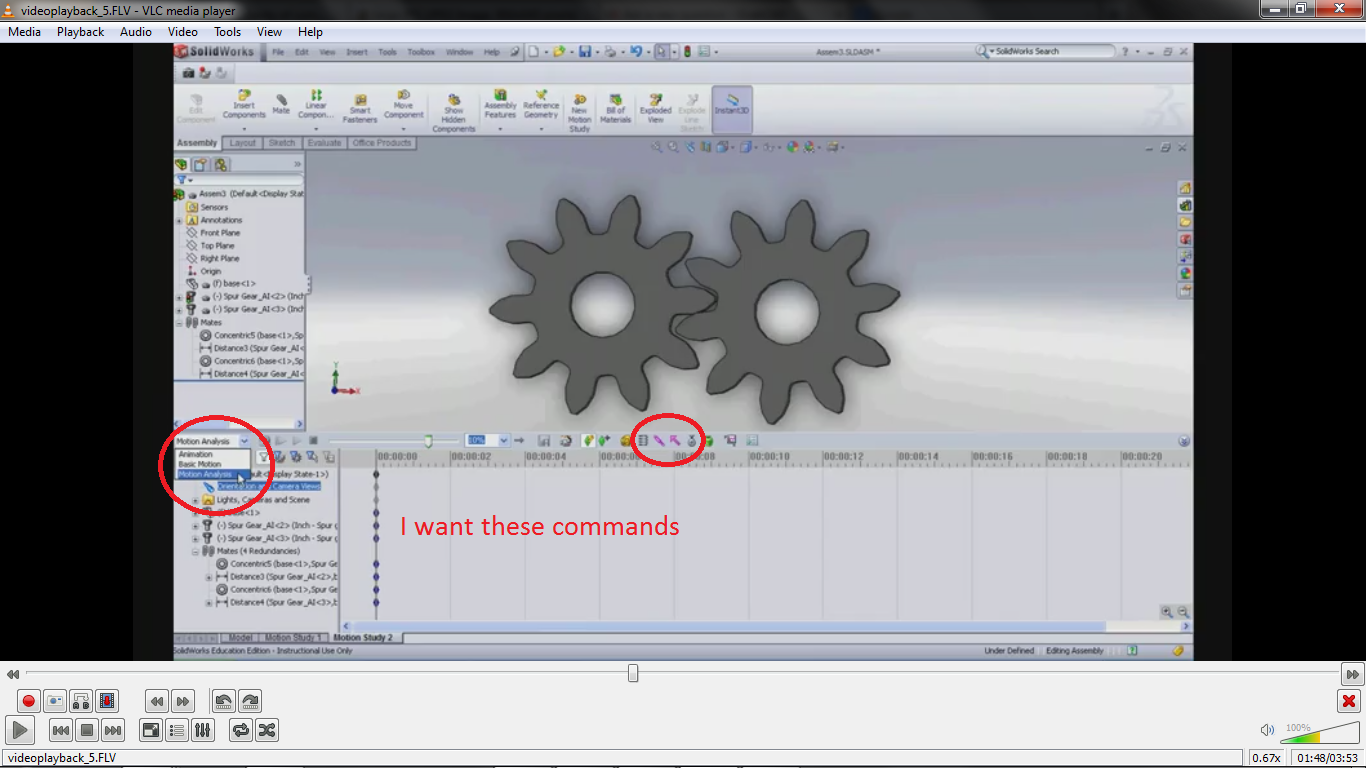Take a snapshot with the VLC camera icon
The height and width of the screenshot is (768, 1366).
[55, 701]
